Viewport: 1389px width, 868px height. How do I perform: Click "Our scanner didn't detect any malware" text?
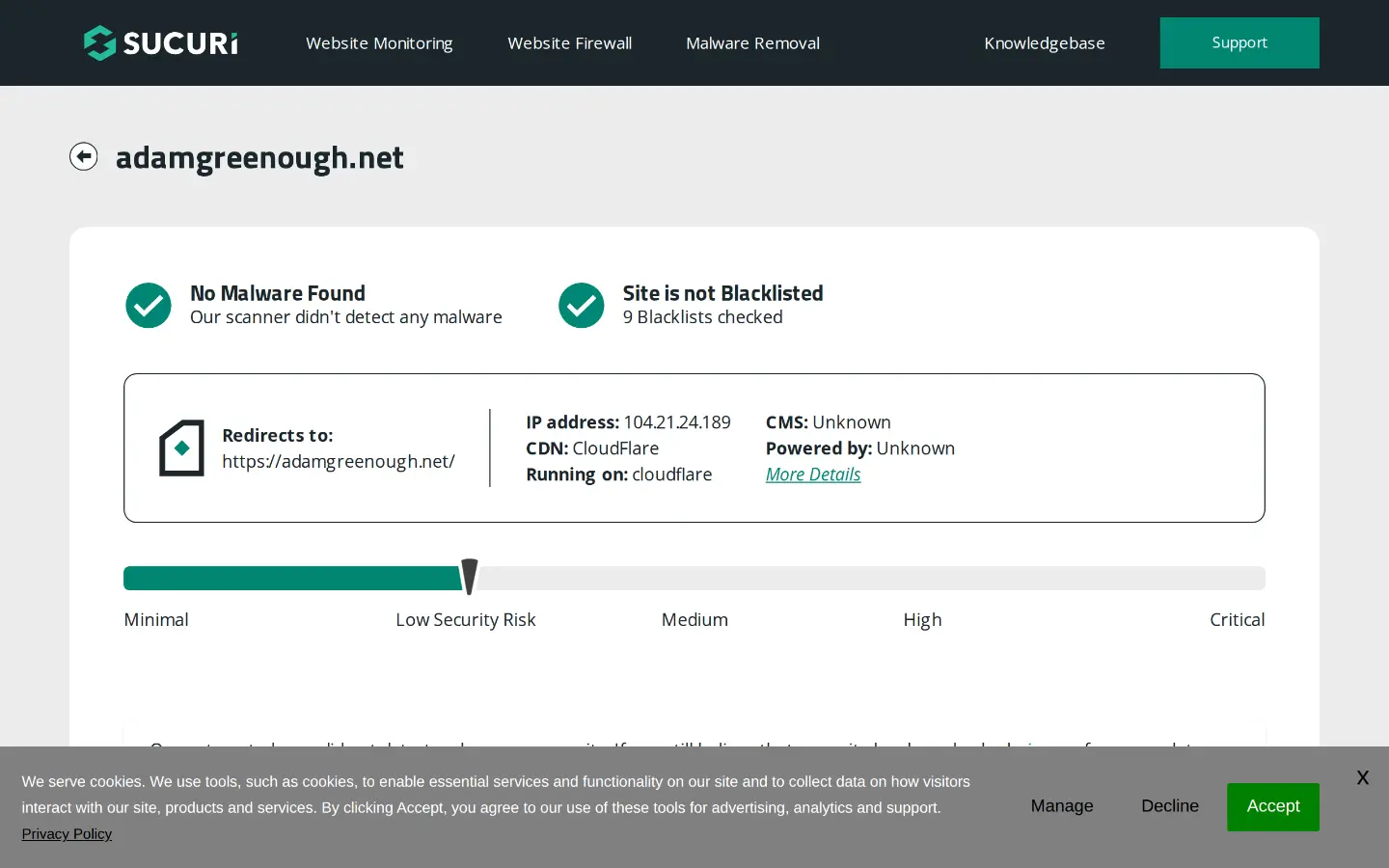[x=346, y=317]
